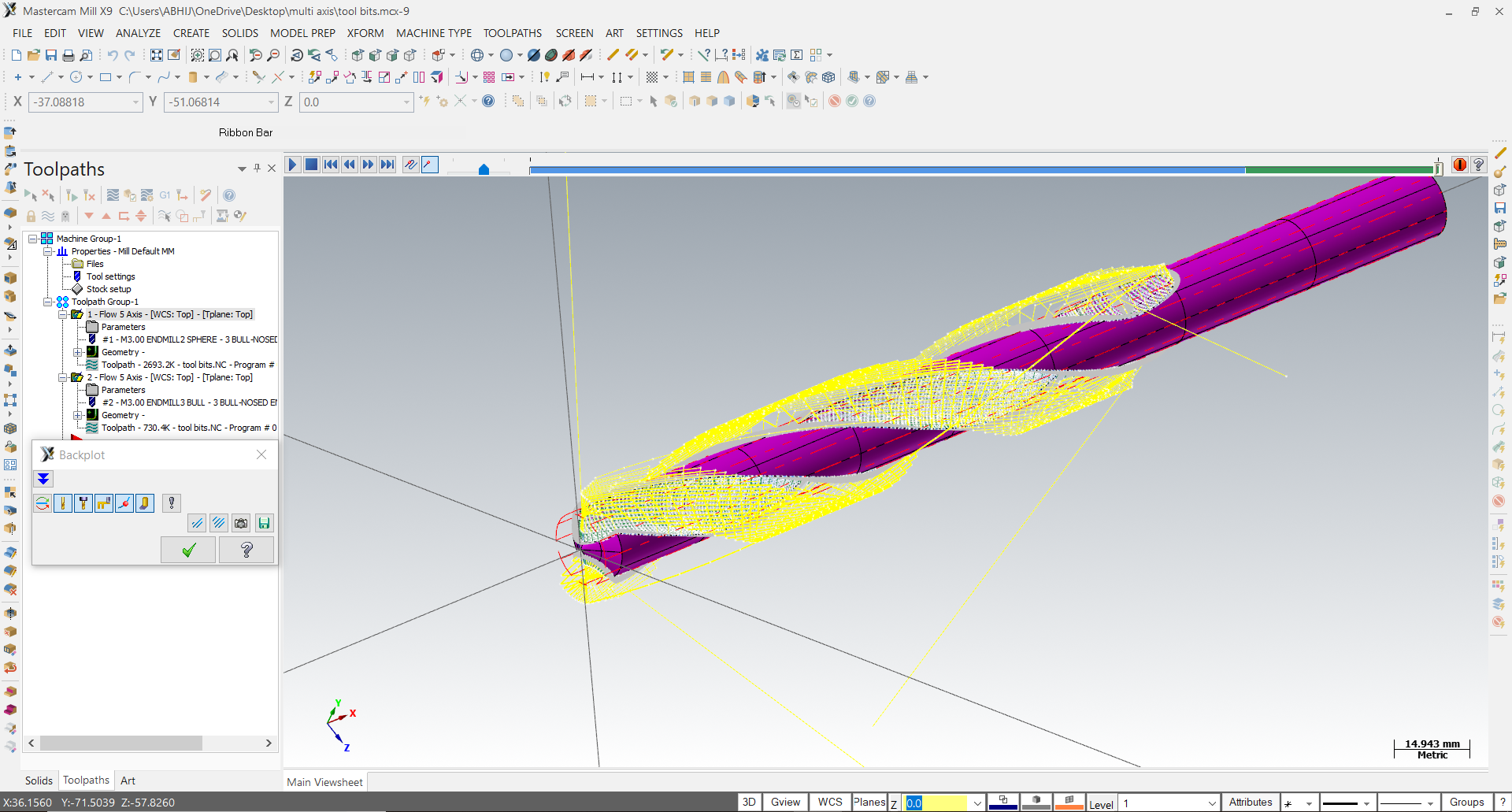Viewport: 1512px width, 812px height.
Task: Select all operations in Toolpaths manager
Action: (x=31, y=195)
